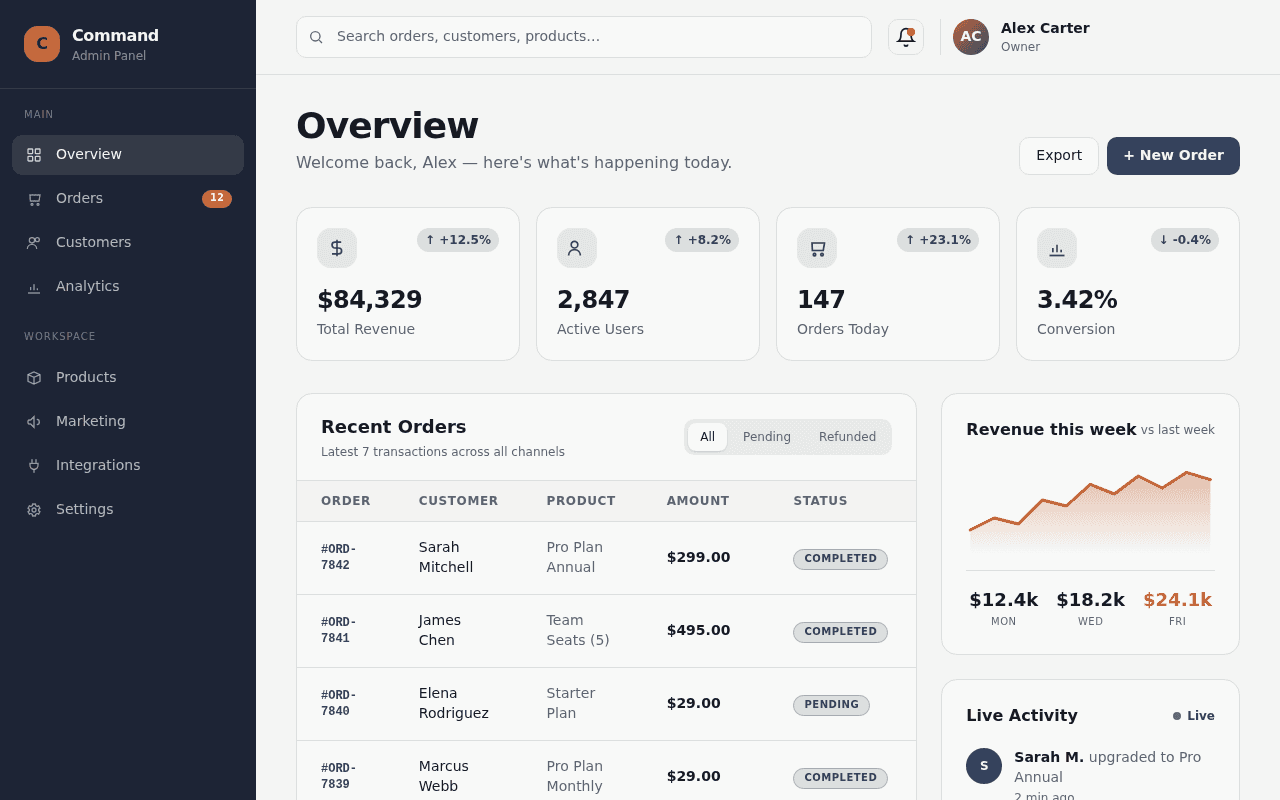Click the Export button
1280x800 pixels.
point(1059,156)
